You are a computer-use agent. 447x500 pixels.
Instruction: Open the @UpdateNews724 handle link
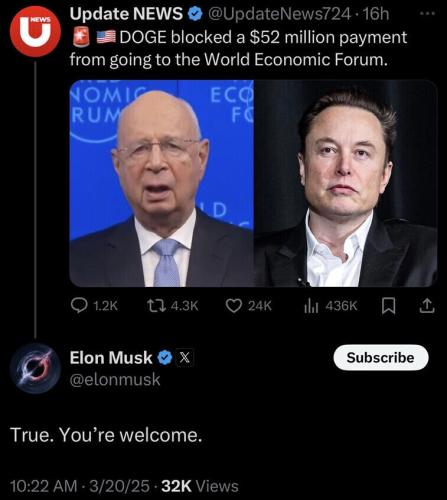click(x=279, y=14)
